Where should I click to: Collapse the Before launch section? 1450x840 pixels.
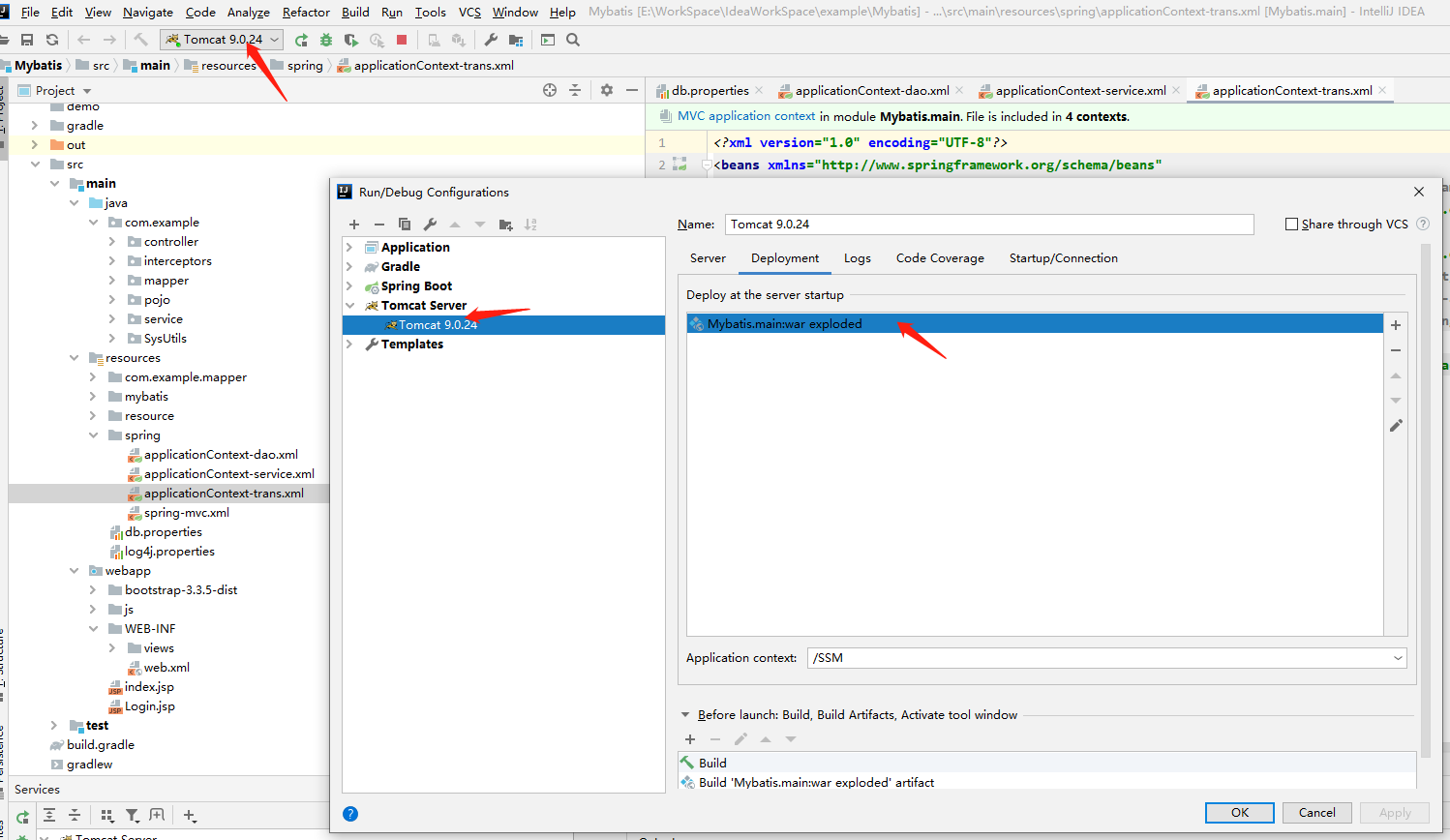[685, 715]
